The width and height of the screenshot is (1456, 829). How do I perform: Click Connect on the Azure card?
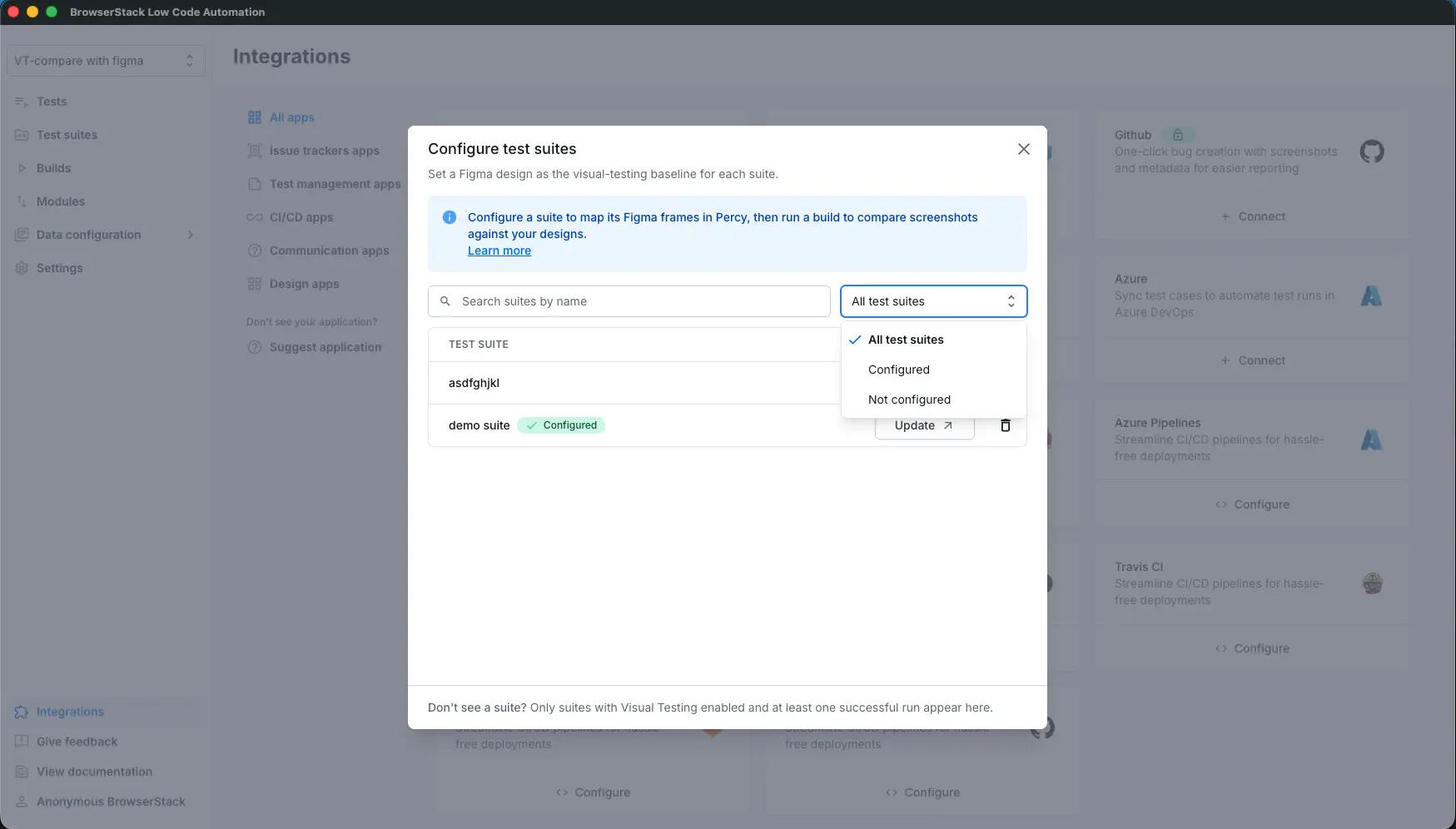pos(1253,360)
